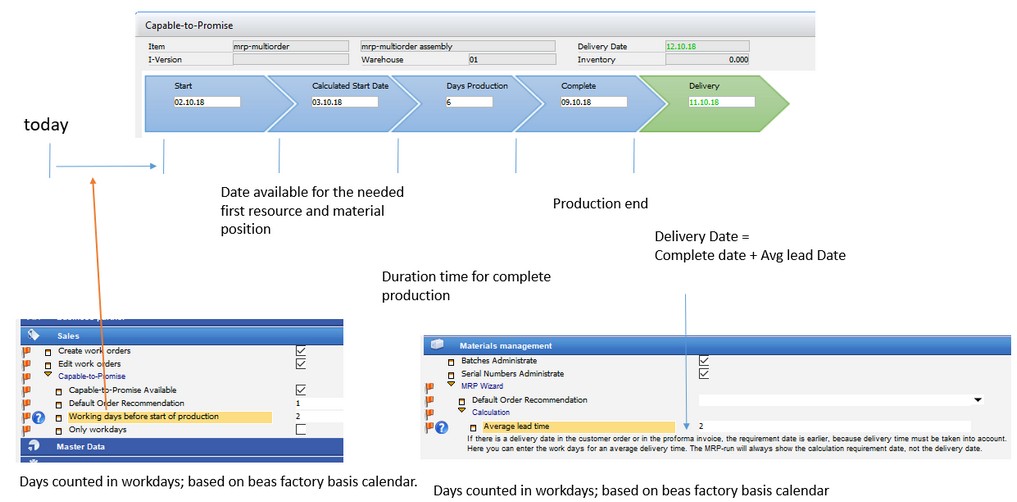Click the Materials management section icon

pos(437,345)
